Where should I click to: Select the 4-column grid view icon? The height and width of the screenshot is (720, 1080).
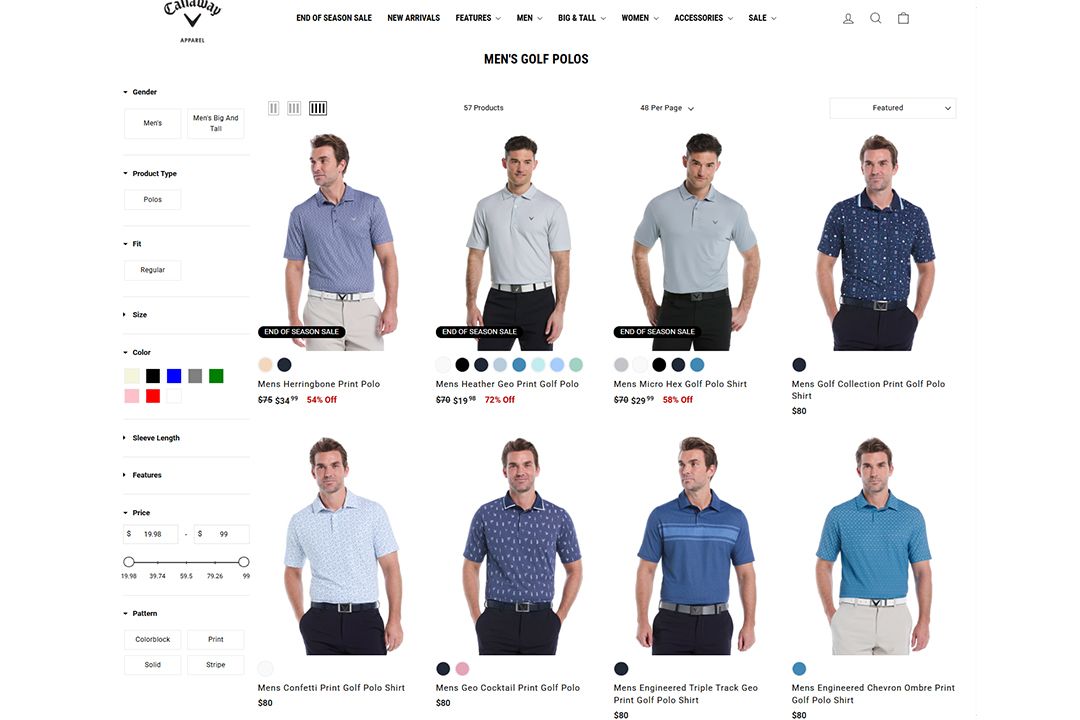click(x=317, y=107)
